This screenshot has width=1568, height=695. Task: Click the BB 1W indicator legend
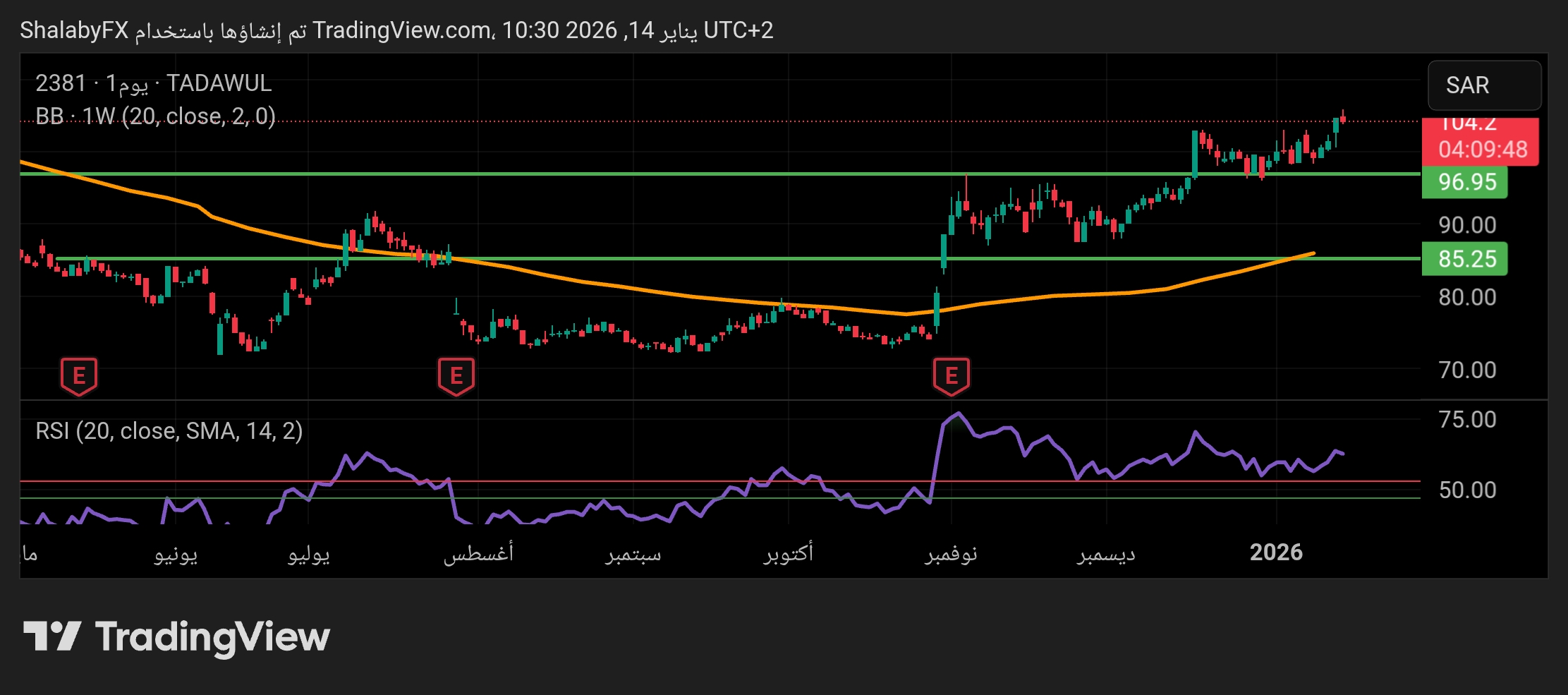coord(155,116)
